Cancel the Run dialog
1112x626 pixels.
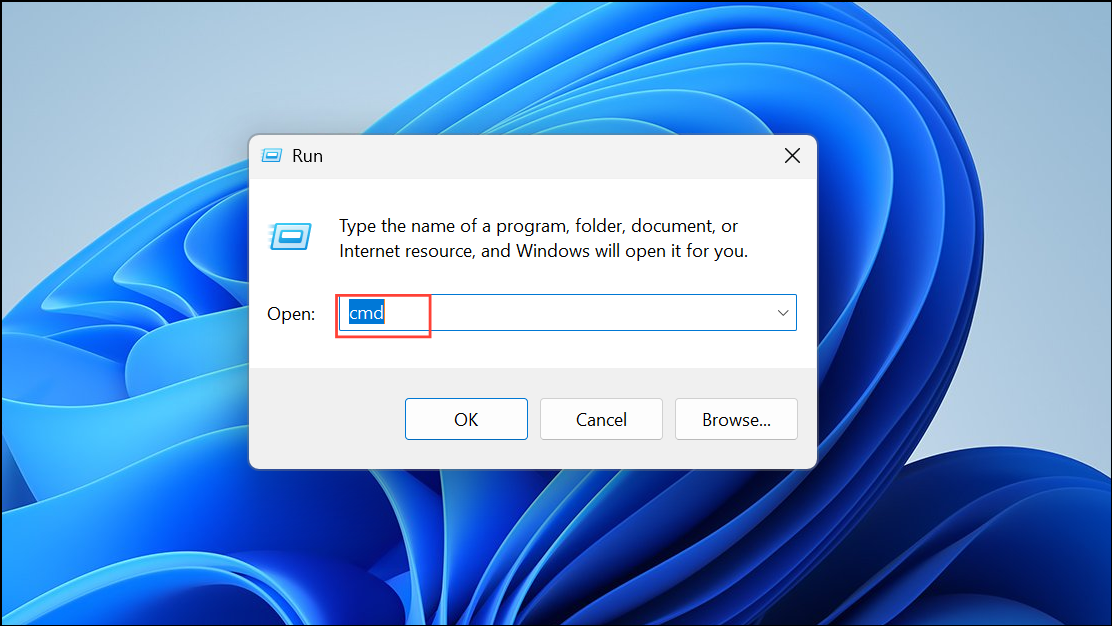pyautogui.click(x=601, y=420)
